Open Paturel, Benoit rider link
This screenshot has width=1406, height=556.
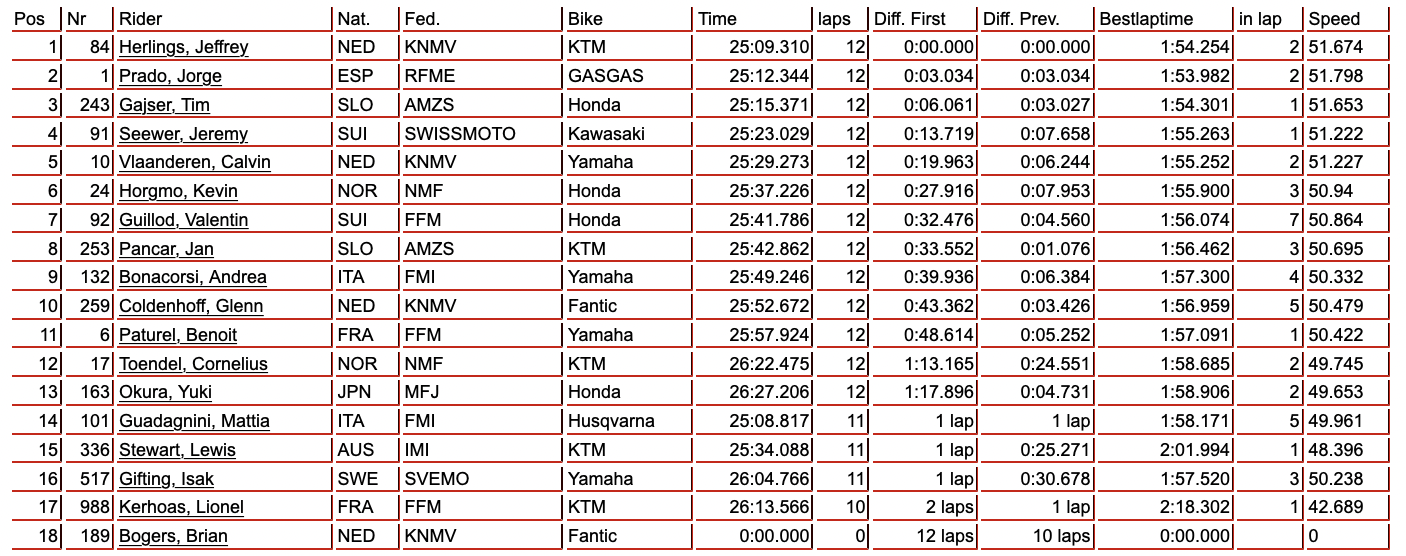coord(178,335)
